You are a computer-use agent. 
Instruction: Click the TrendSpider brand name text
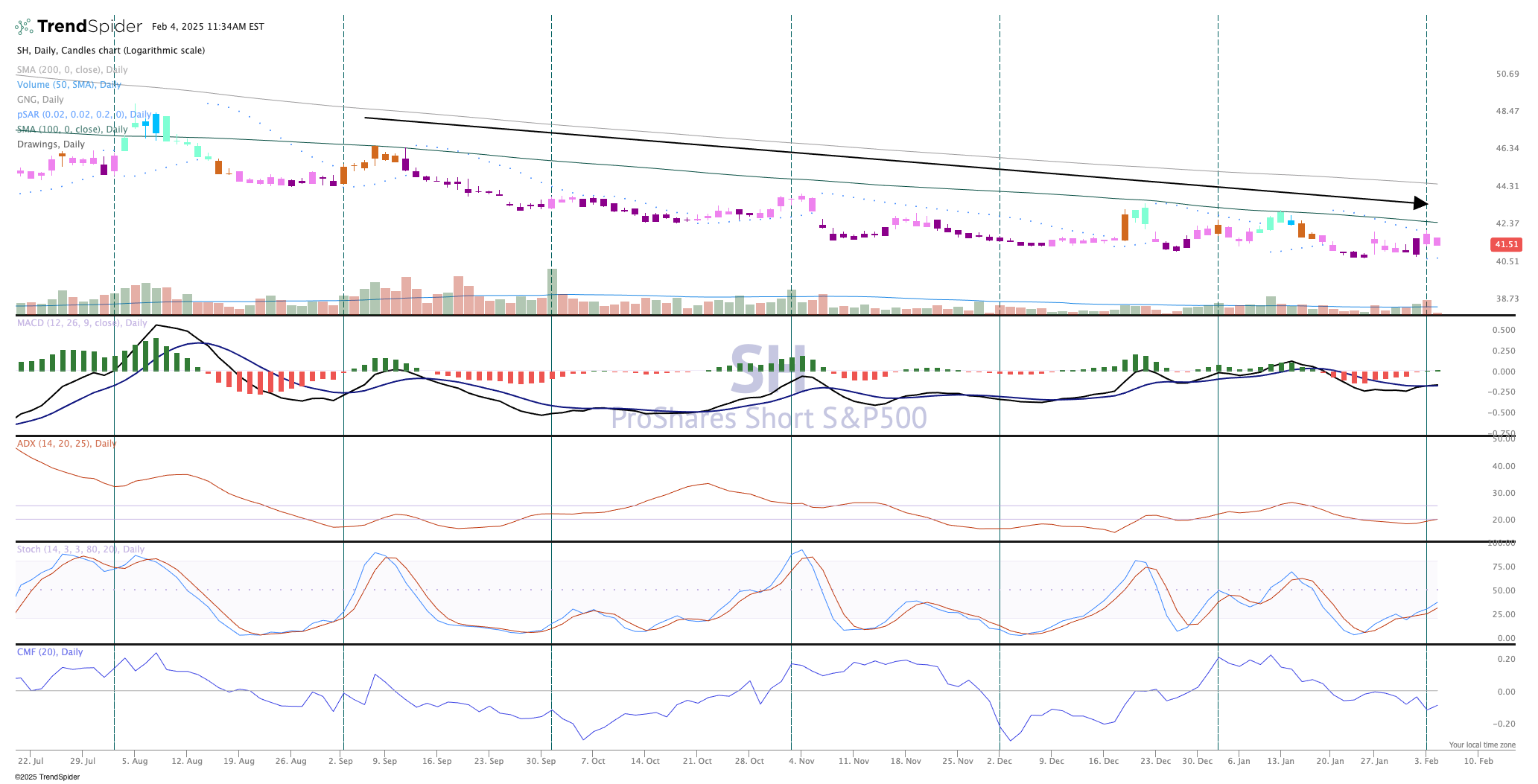click(x=89, y=27)
